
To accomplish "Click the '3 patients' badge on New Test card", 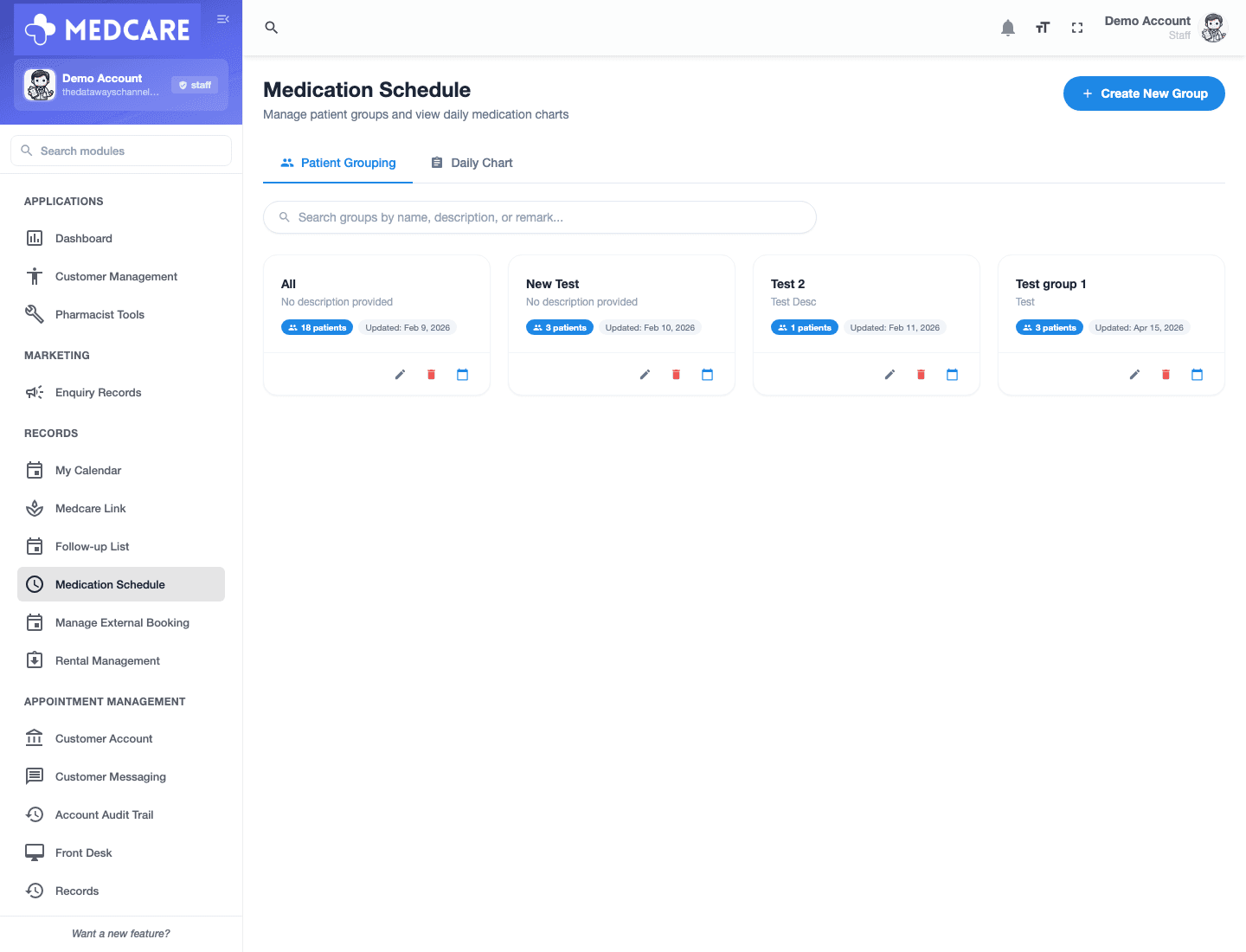I will click(560, 327).
